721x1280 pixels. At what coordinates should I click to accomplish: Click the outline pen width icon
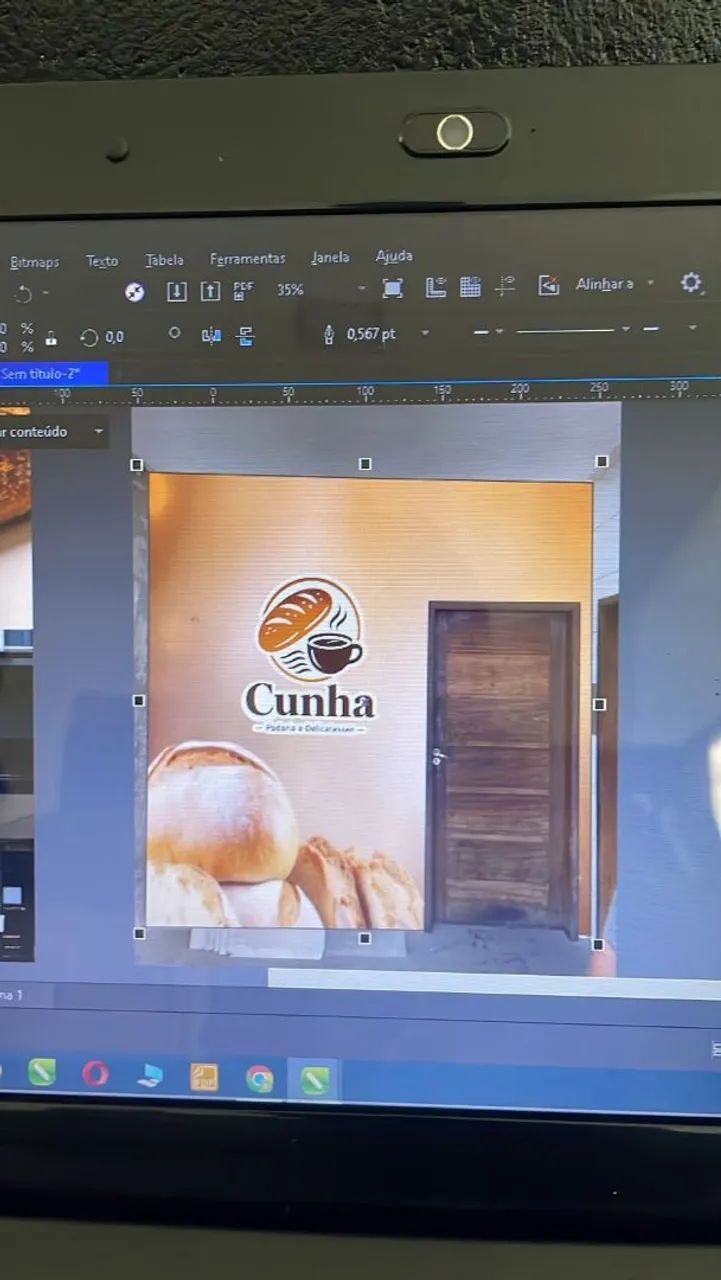tap(329, 335)
